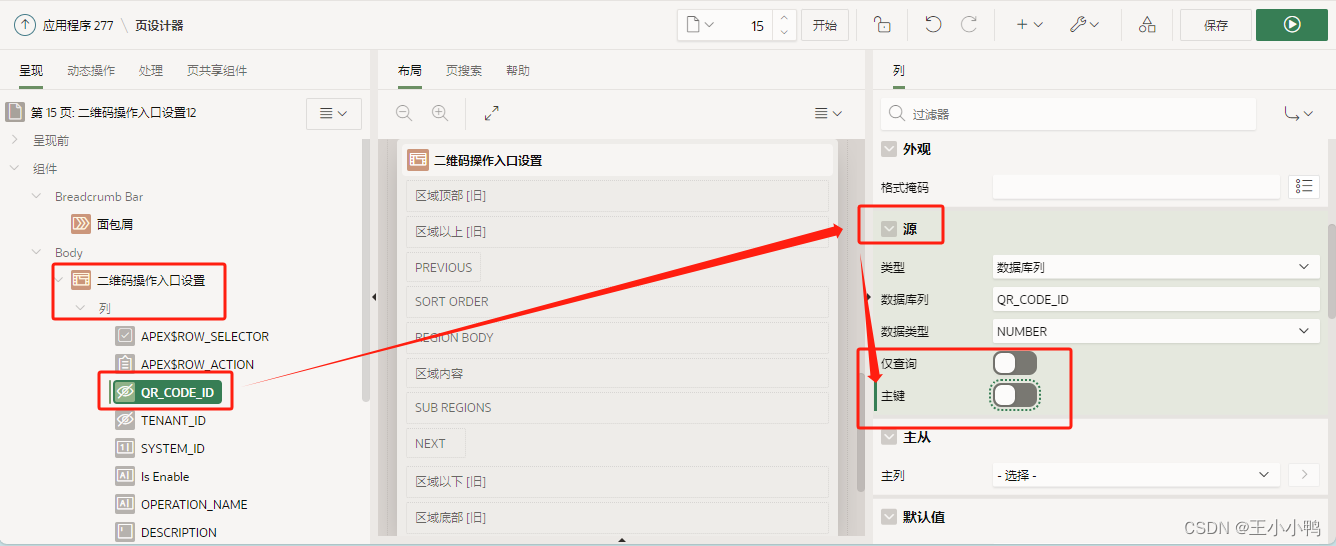This screenshot has width=1336, height=546.
Task: Select the QR_CODE_ID column in tree
Action: [x=166, y=392]
